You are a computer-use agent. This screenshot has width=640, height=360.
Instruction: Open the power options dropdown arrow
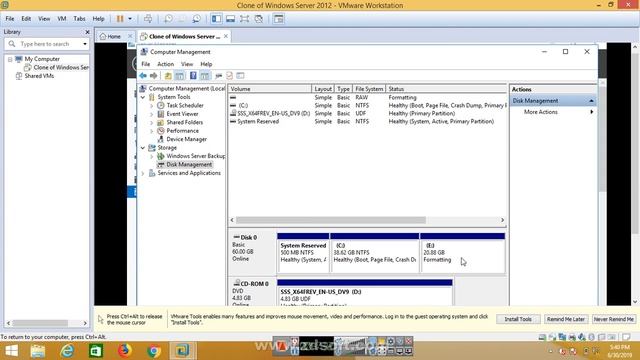click(x=130, y=19)
